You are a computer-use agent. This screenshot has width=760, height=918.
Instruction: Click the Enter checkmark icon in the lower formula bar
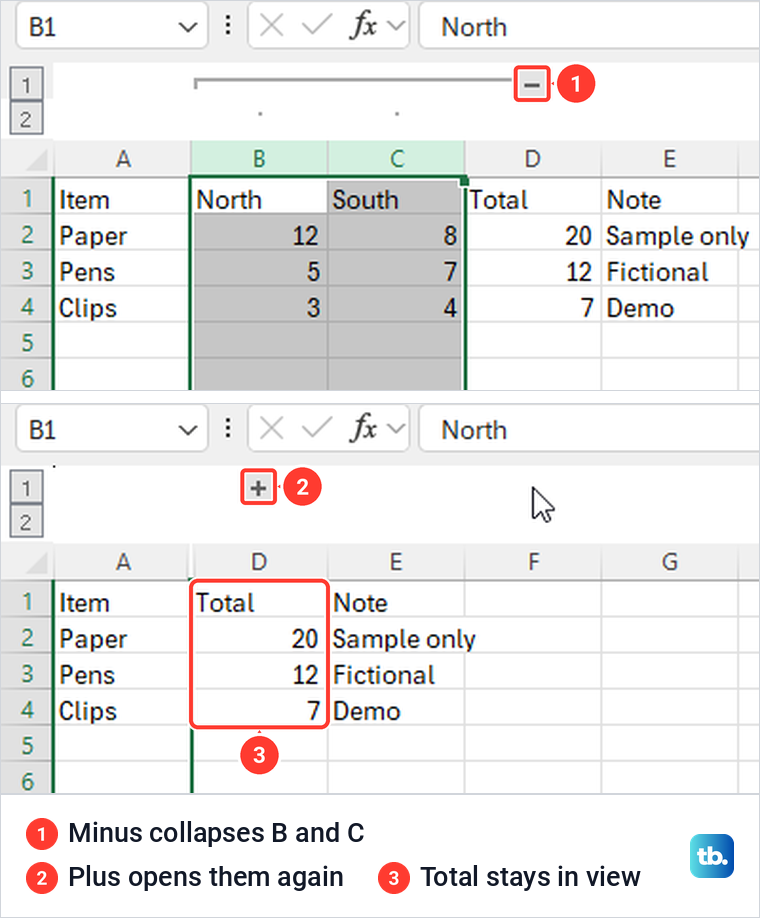pyautogui.click(x=317, y=429)
